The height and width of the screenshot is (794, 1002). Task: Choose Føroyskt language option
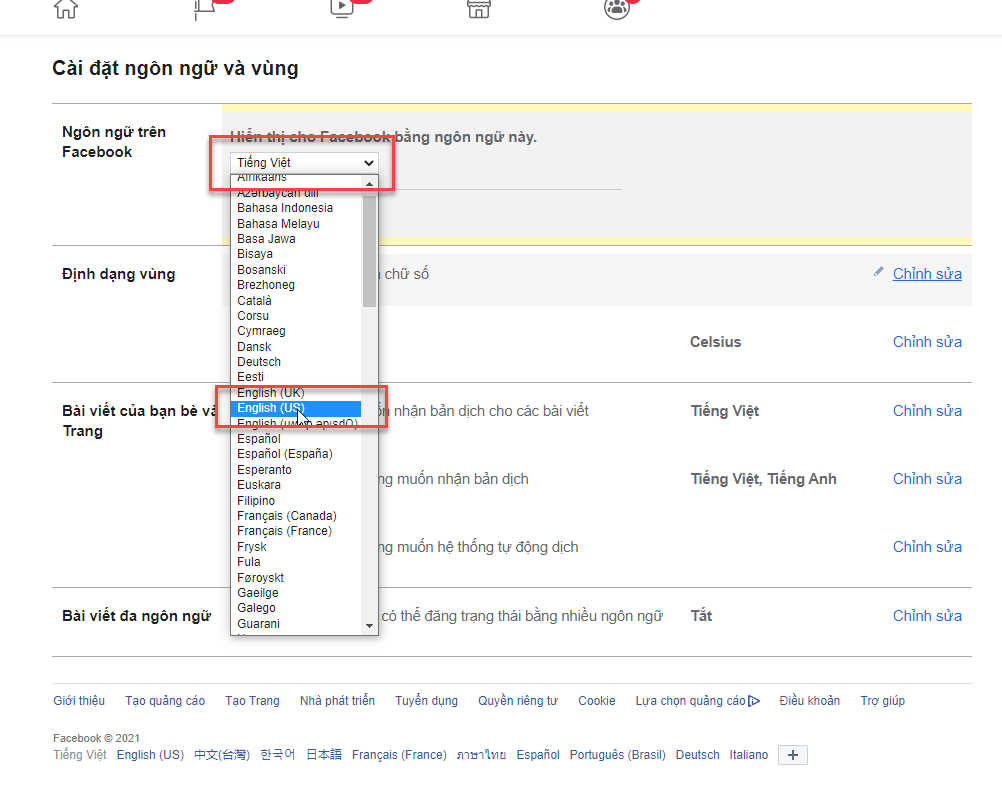click(x=260, y=577)
